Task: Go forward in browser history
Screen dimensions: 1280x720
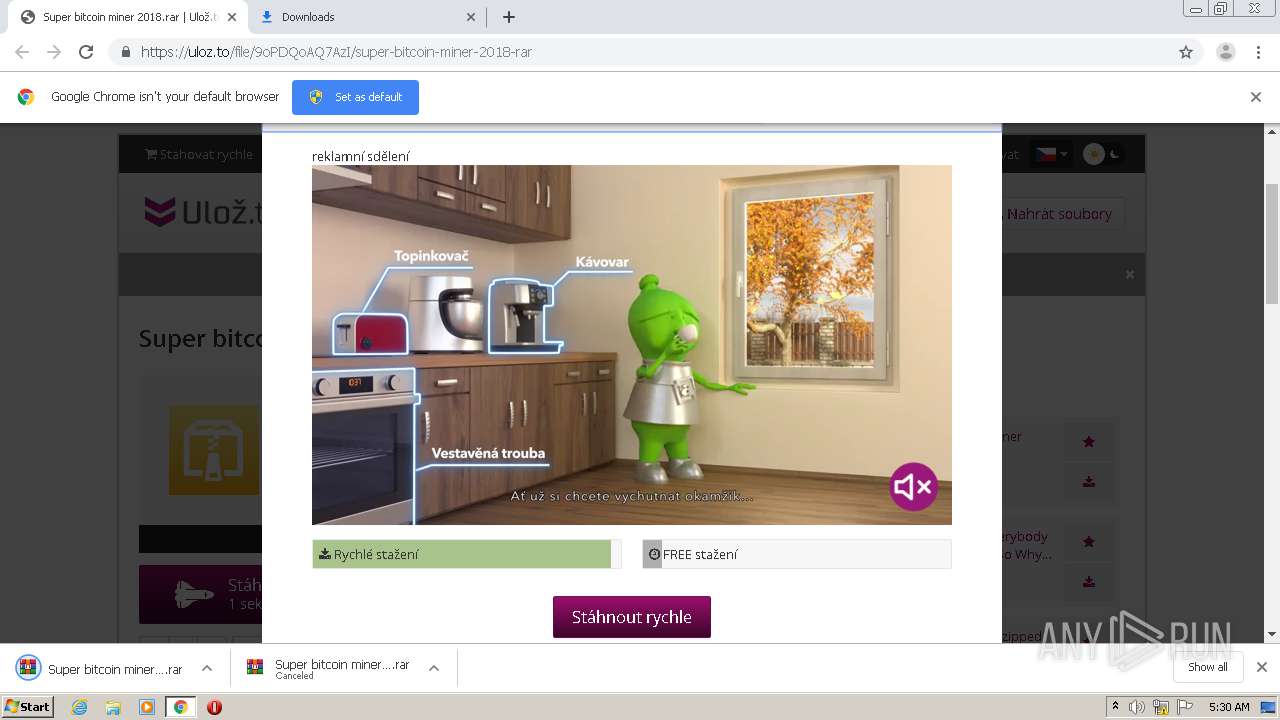Action: [x=54, y=52]
